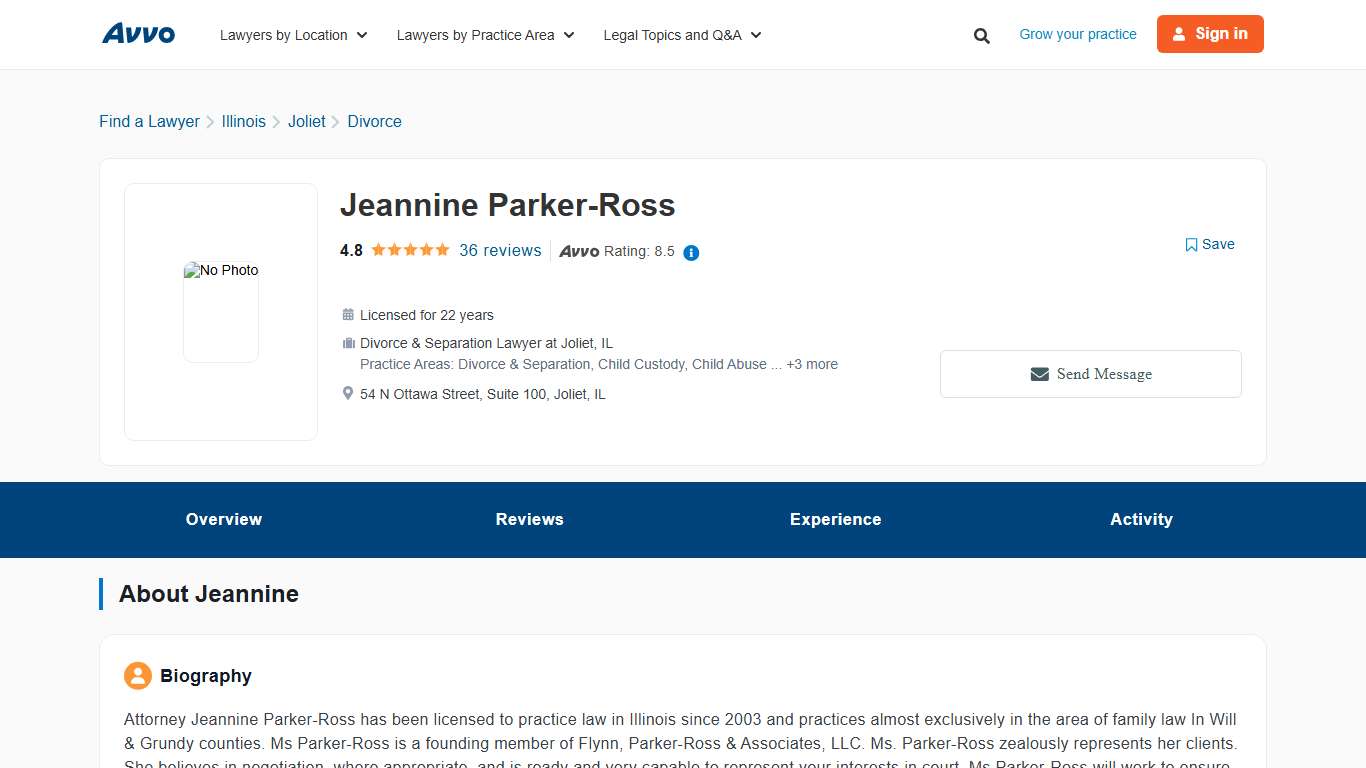Click the briefcase icon near lawyer title
This screenshot has width=1366, height=768.
point(347,342)
